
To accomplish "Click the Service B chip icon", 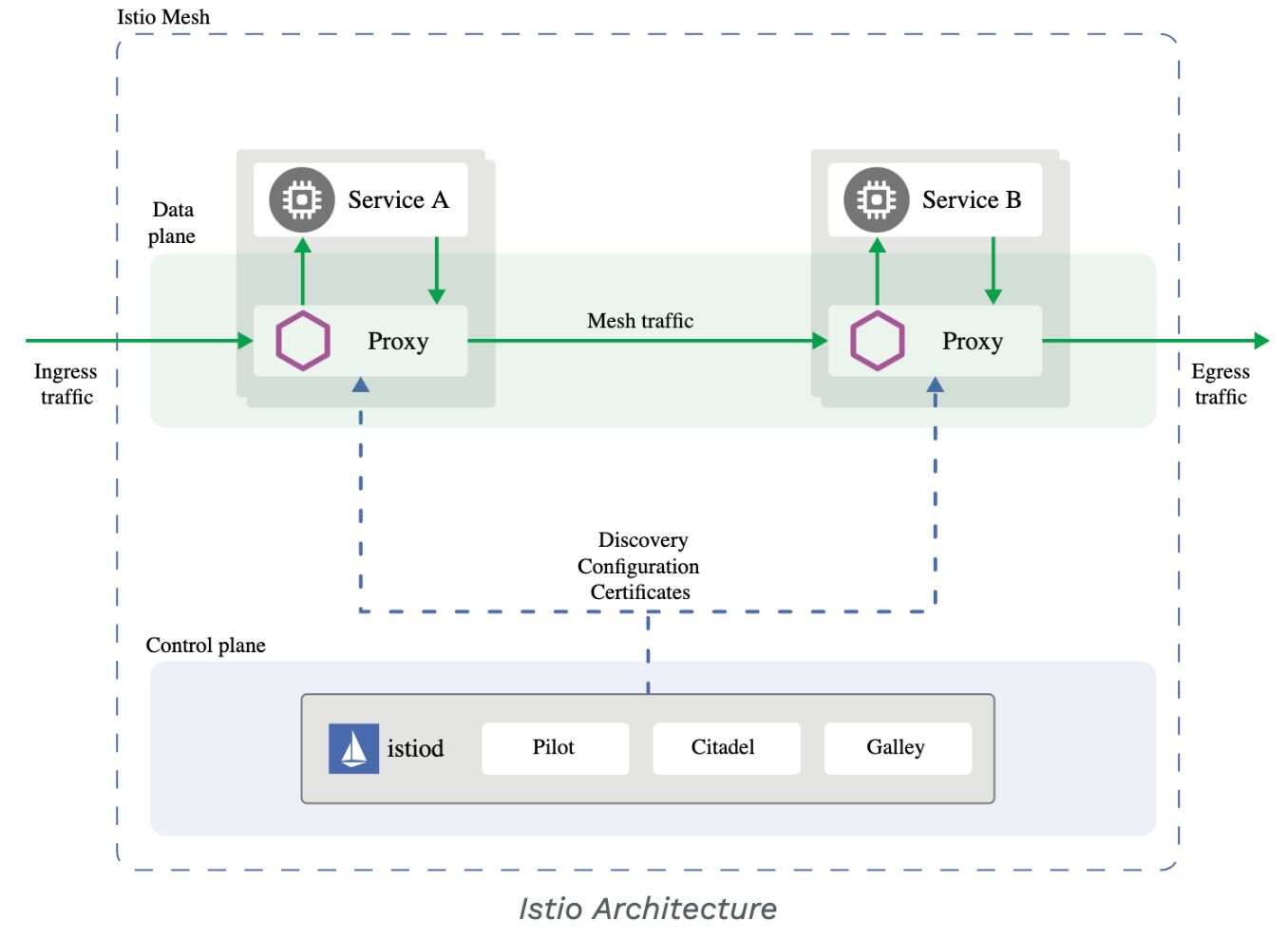I will [x=877, y=199].
